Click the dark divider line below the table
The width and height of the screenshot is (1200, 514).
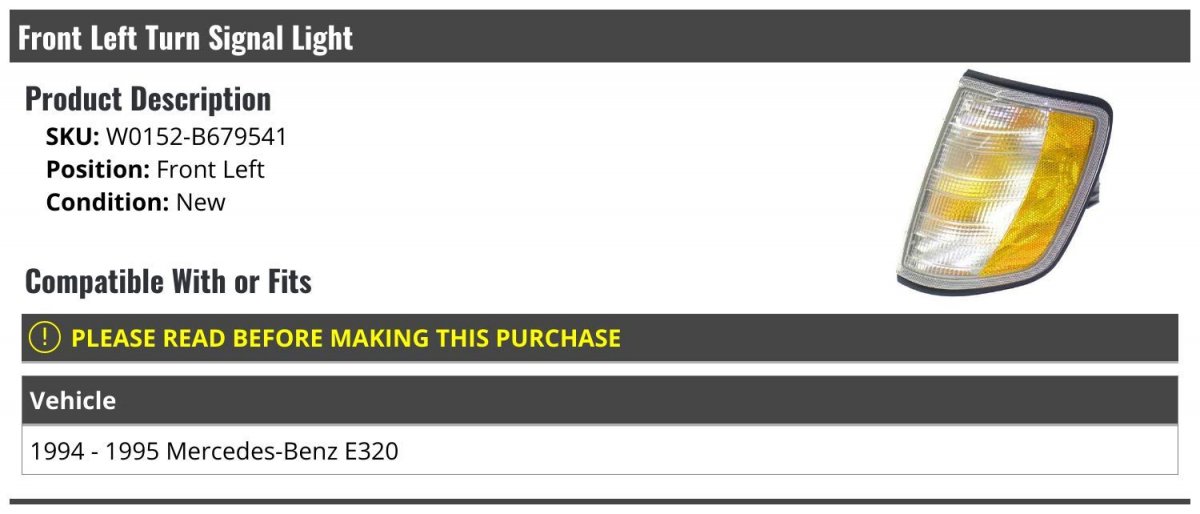pos(600,501)
